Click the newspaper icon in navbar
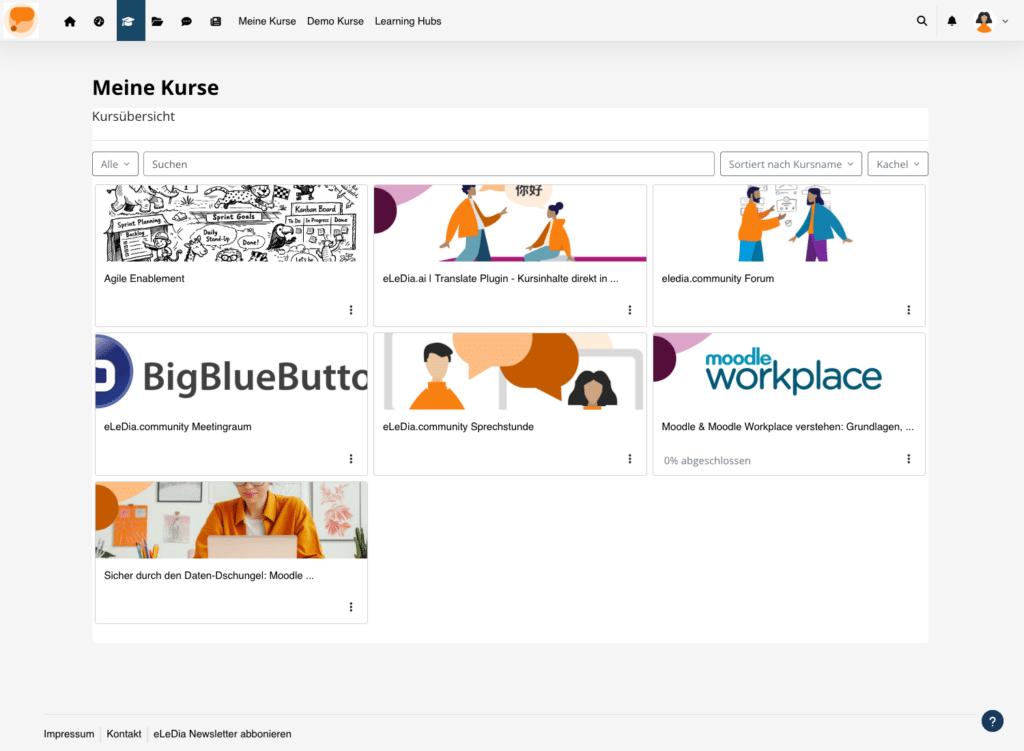This screenshot has height=751, width=1024. click(x=216, y=22)
